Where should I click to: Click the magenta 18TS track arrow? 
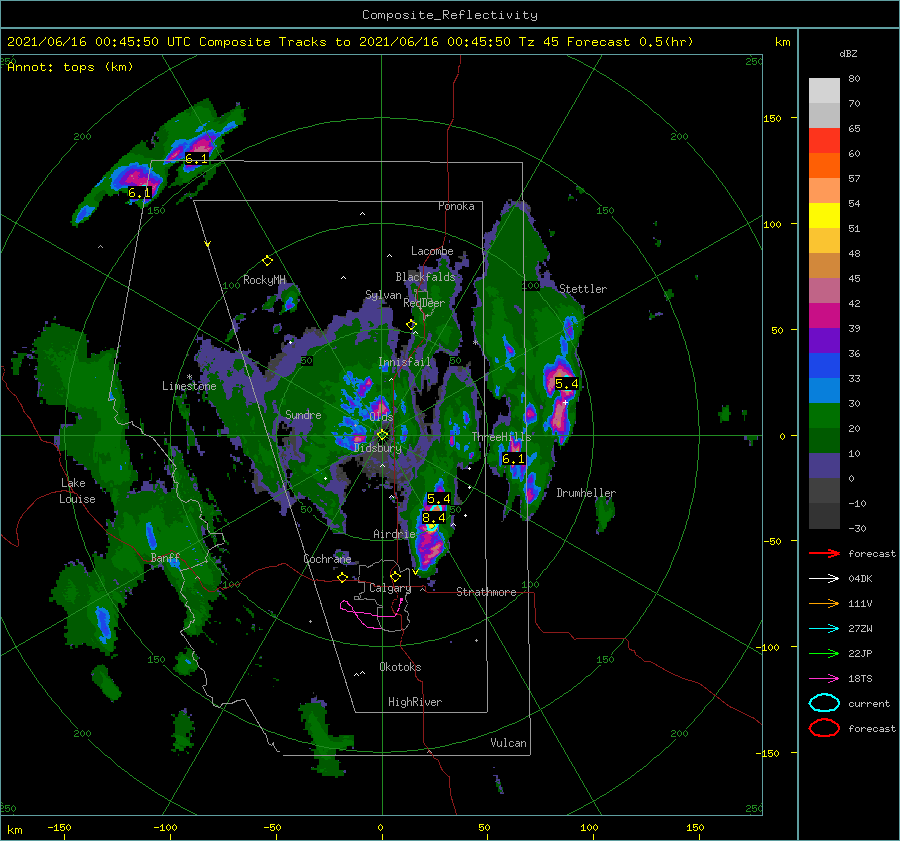[x=824, y=678]
